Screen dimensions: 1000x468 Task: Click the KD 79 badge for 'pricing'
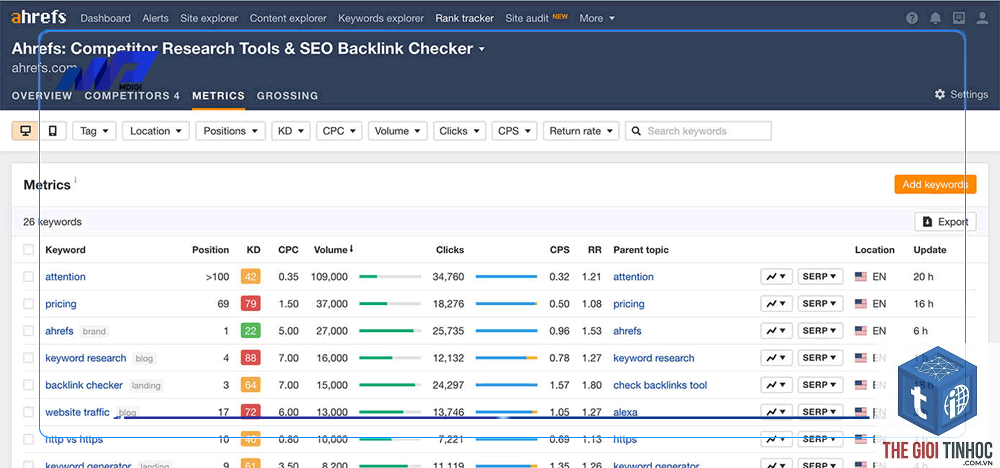251,304
